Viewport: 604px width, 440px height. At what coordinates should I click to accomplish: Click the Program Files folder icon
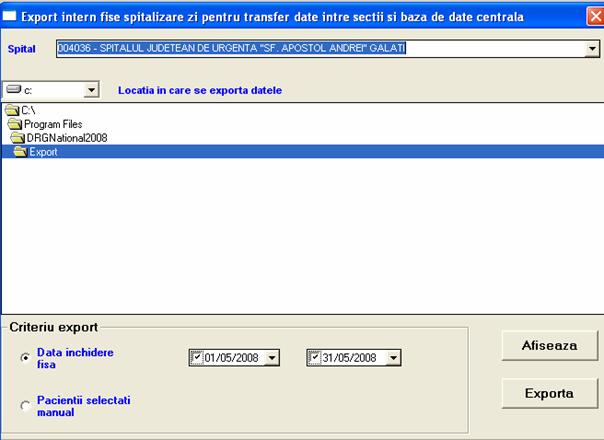point(16,123)
